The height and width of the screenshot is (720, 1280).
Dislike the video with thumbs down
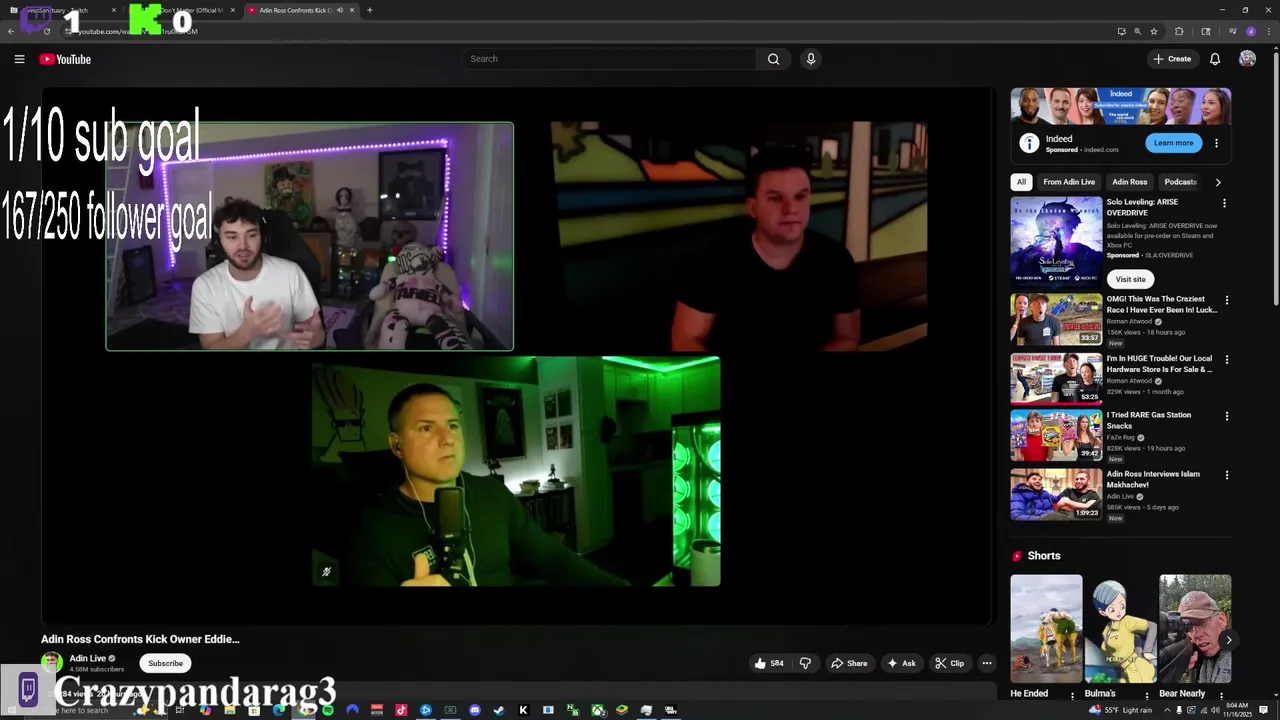point(805,663)
